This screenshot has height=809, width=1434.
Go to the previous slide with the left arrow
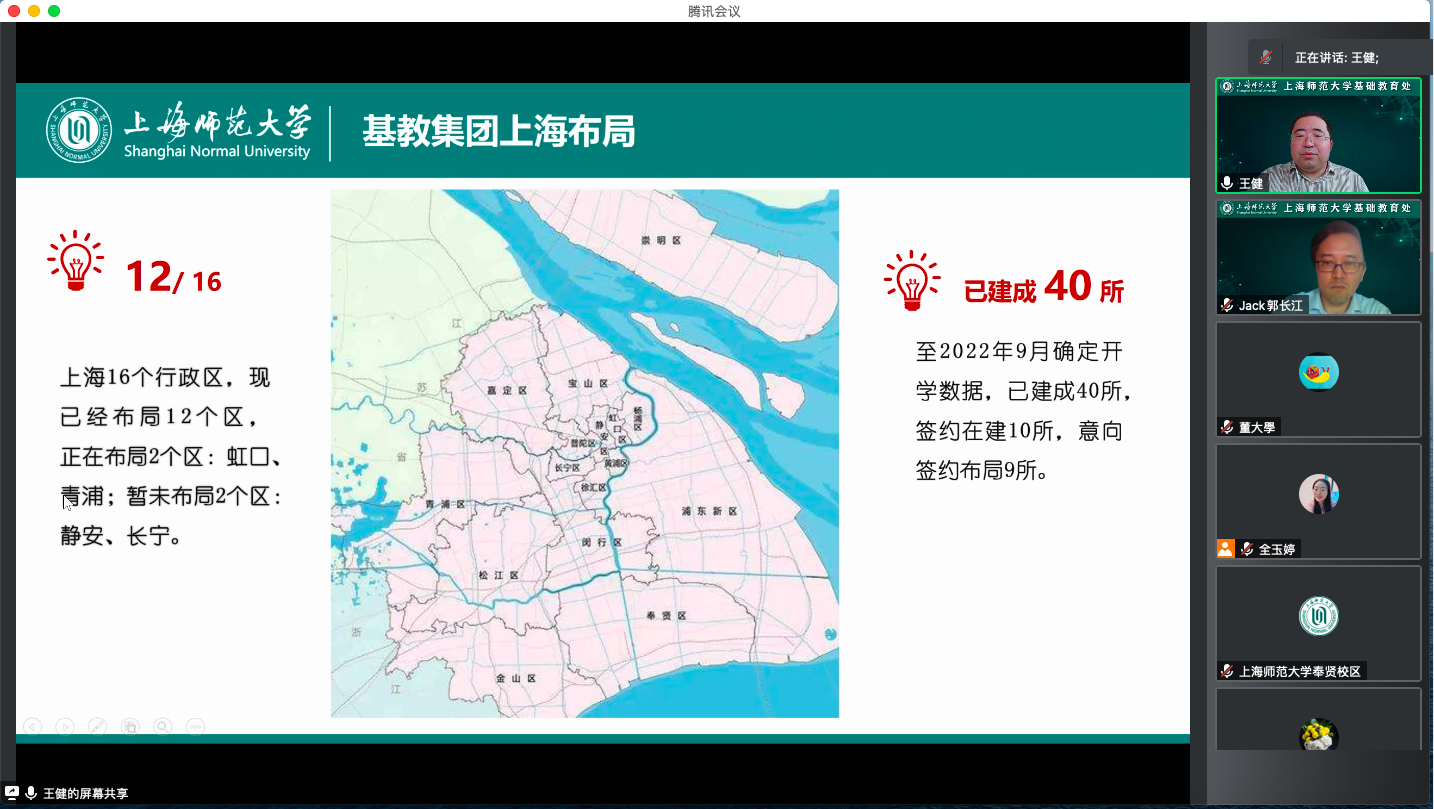[x=32, y=727]
